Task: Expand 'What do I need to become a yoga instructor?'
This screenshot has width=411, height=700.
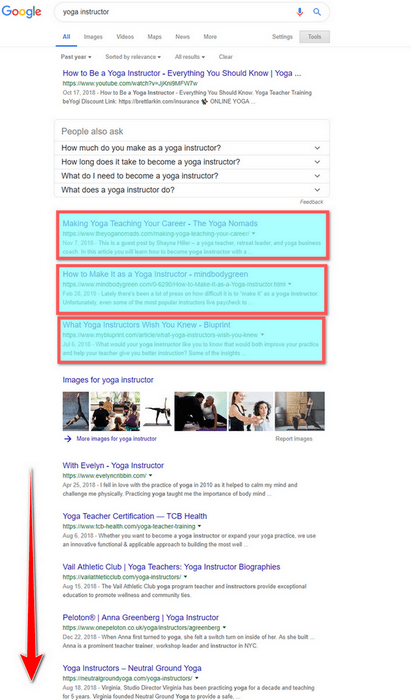Action: [x=192, y=176]
